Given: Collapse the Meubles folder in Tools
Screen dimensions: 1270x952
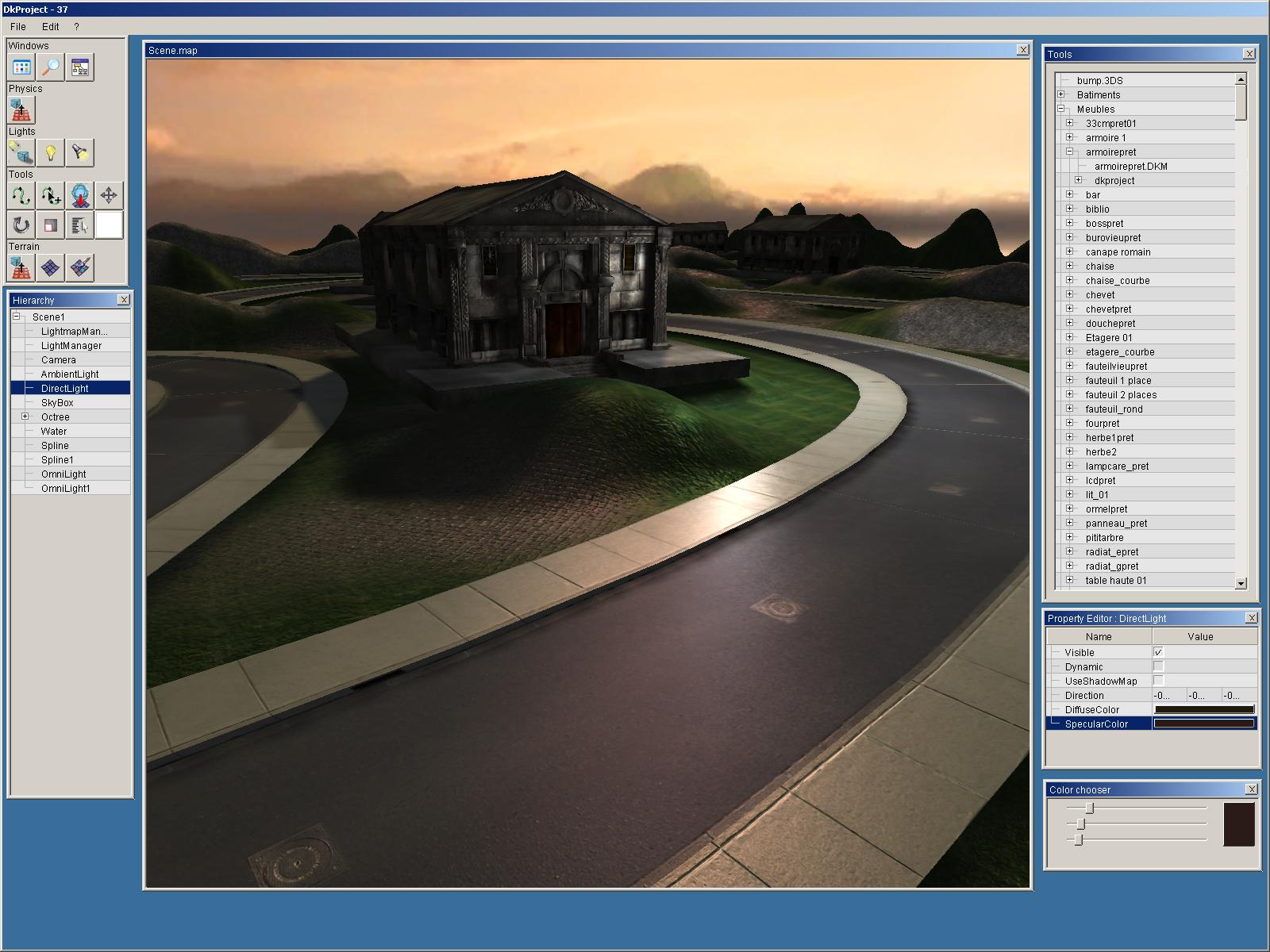Looking at the screenshot, I should pos(1060,109).
